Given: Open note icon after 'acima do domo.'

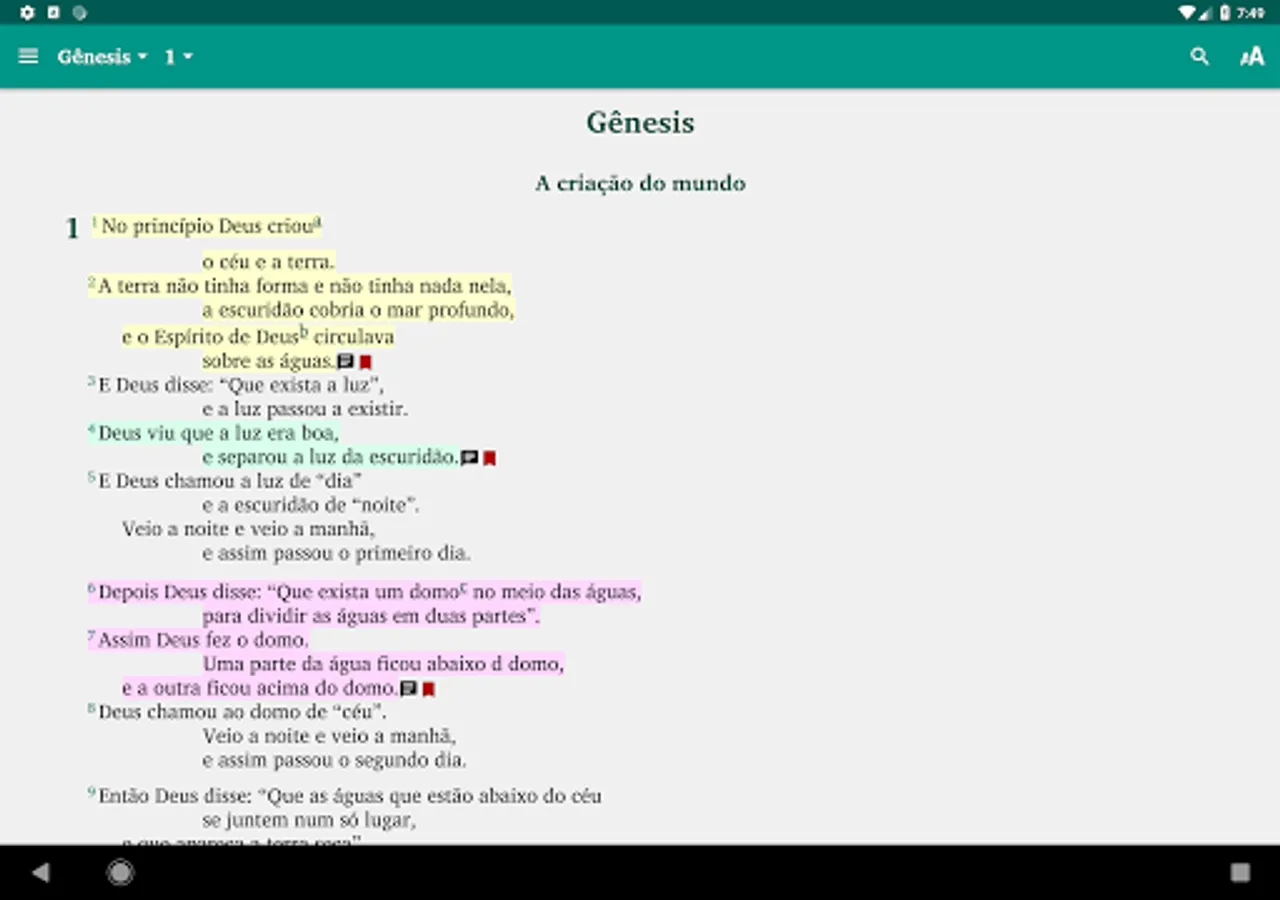Looking at the screenshot, I should [x=408, y=689].
